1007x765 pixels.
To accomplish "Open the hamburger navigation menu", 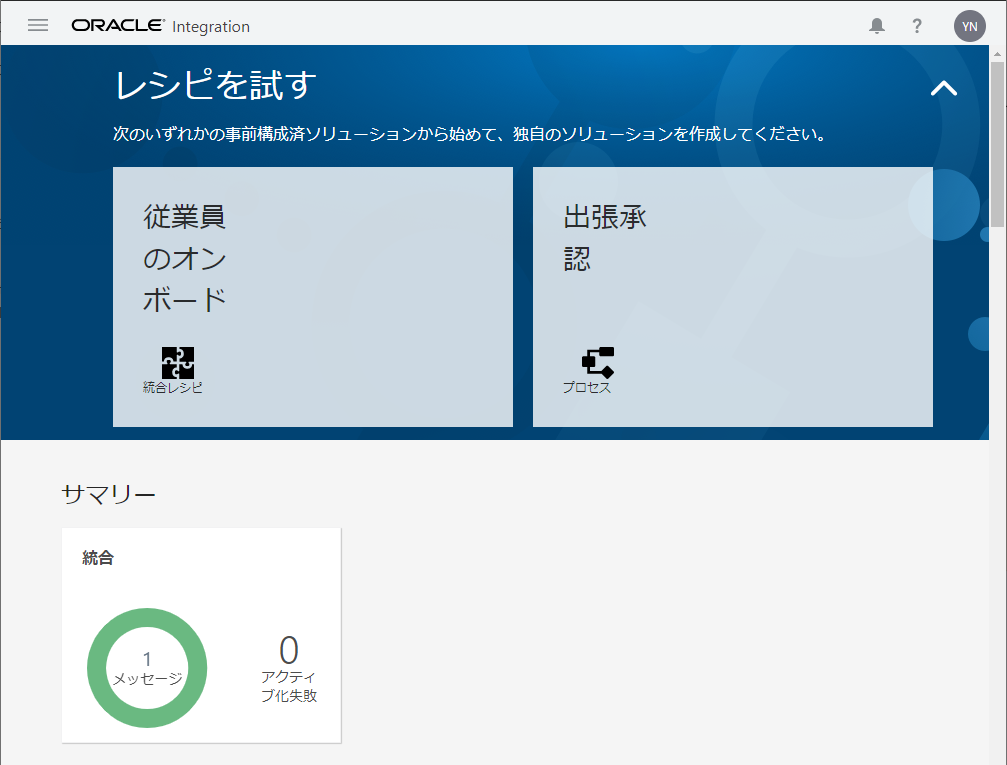I will click(38, 26).
